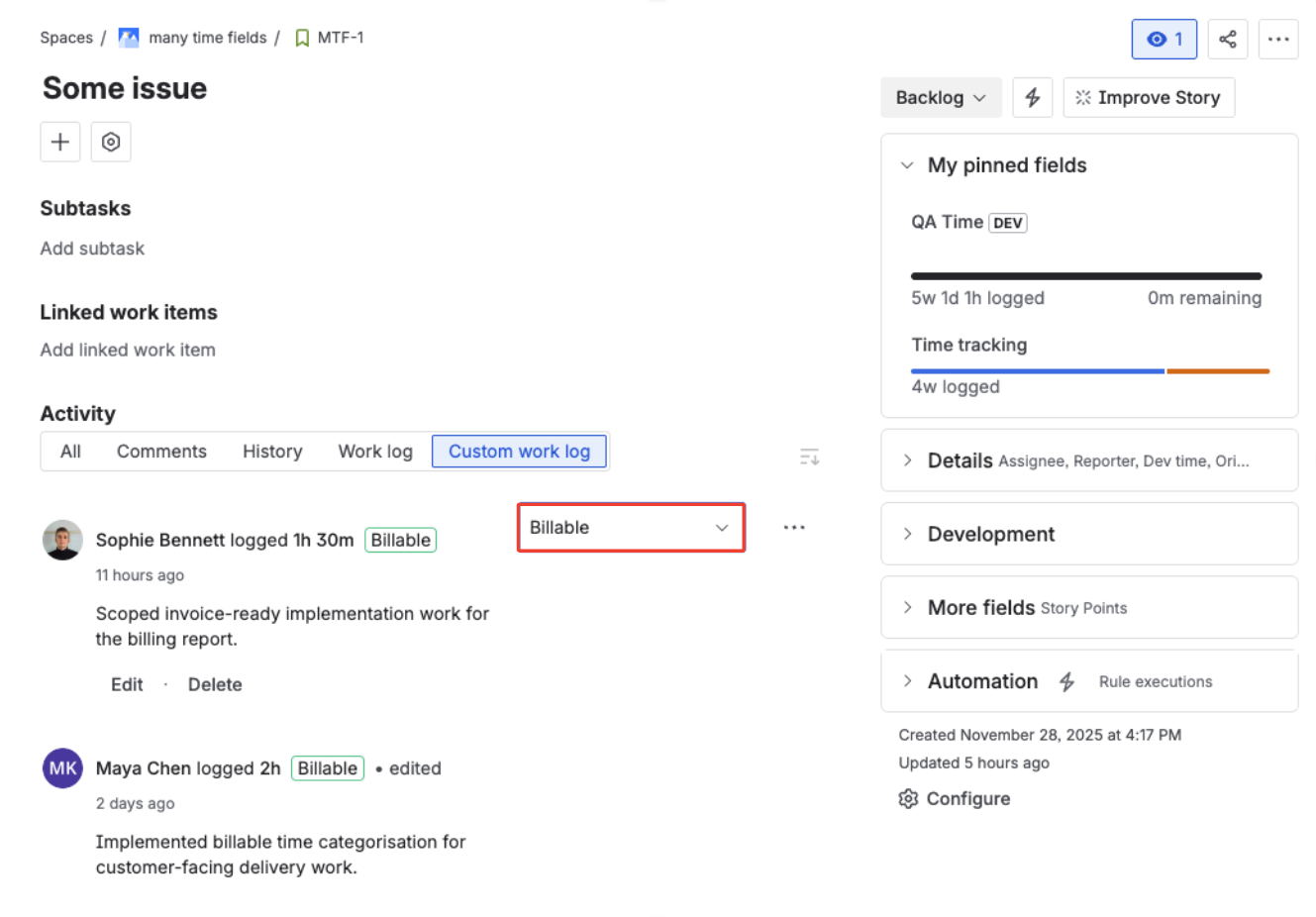Click the MTF-1 bookmark icon in the breadcrumb

[301, 37]
